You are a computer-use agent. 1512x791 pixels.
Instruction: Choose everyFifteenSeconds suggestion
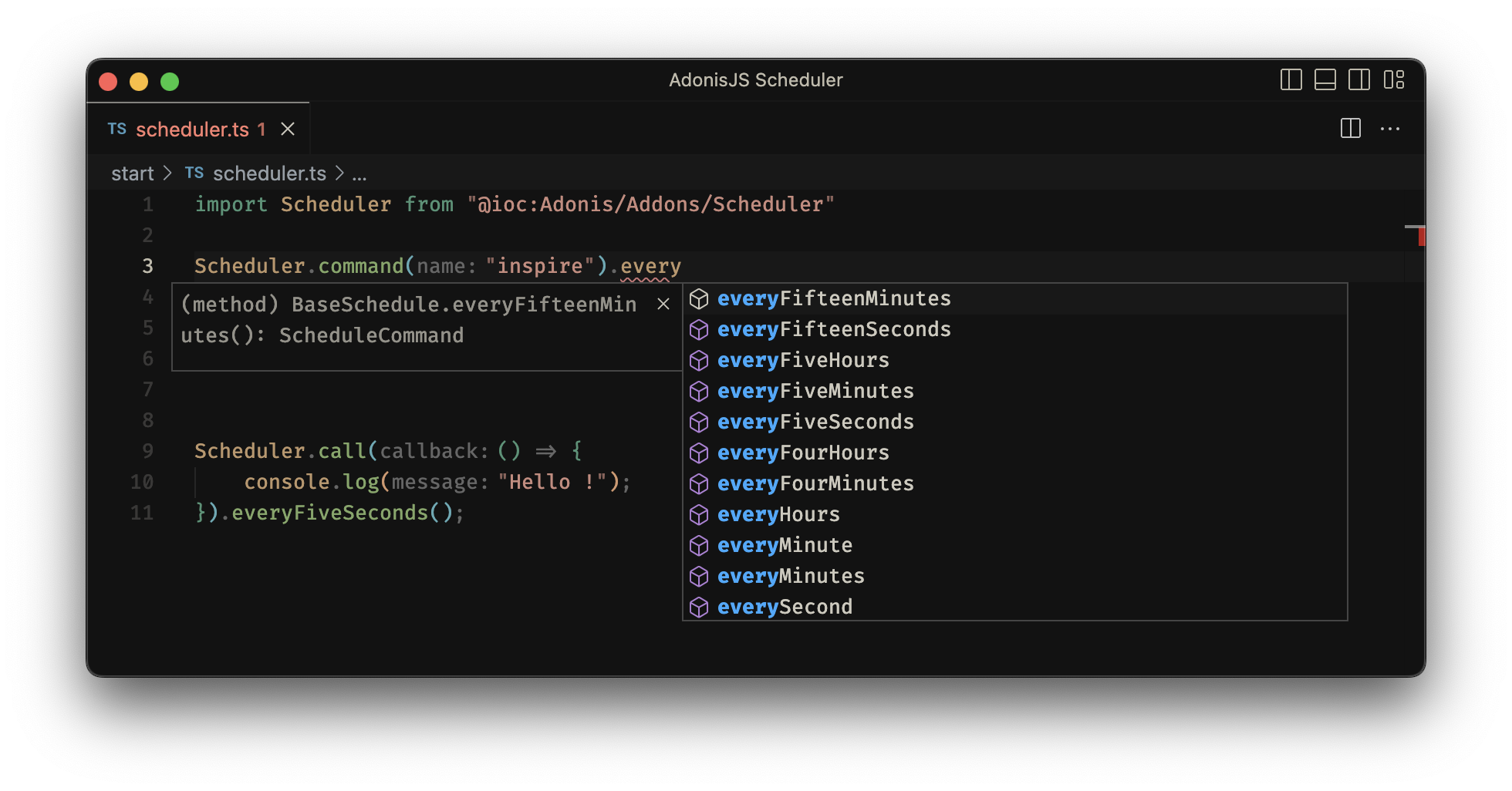[1015, 329]
